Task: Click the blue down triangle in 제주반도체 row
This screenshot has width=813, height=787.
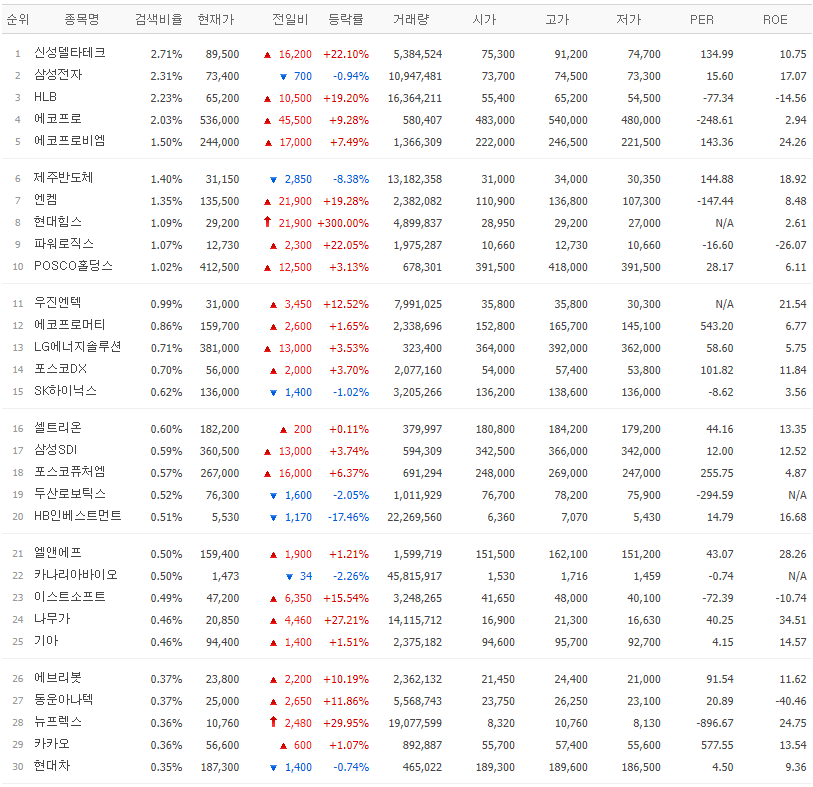Action: pyautogui.click(x=274, y=180)
